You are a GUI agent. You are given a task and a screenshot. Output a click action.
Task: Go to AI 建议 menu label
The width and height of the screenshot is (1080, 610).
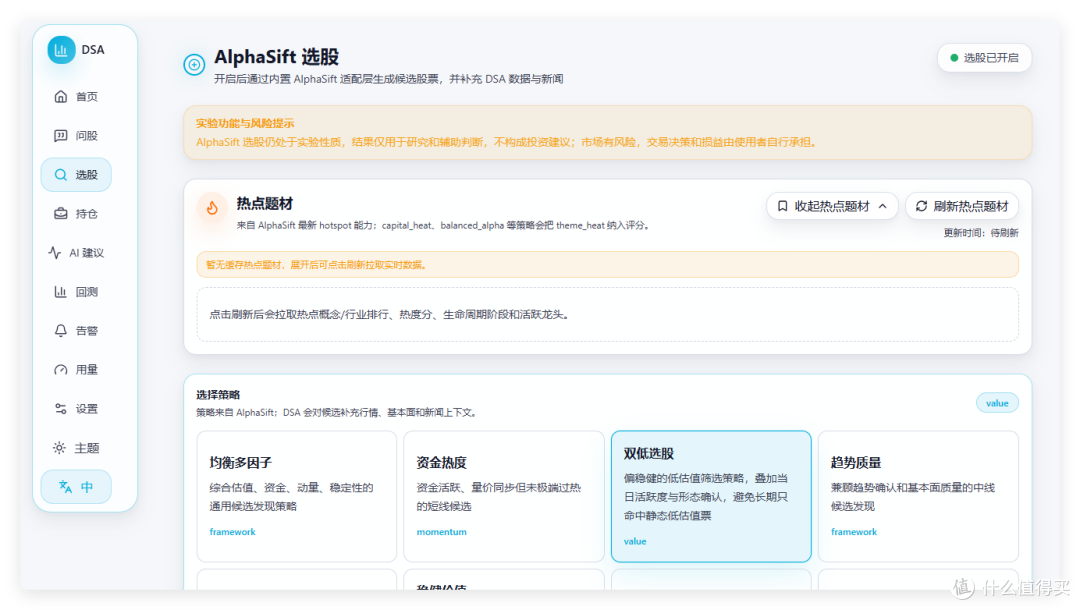tap(87, 253)
